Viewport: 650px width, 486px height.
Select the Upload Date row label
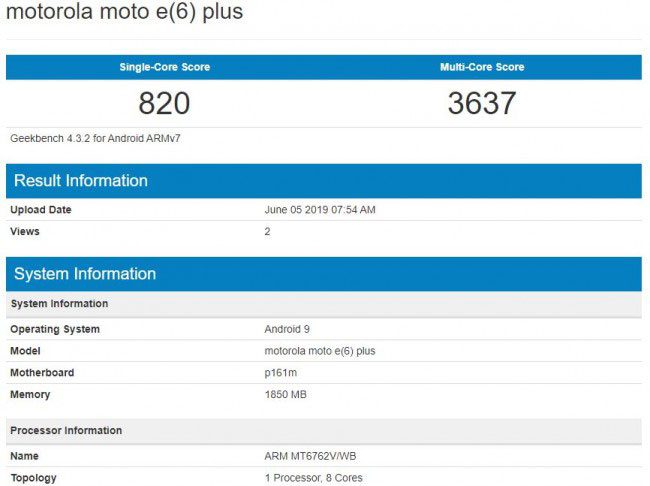click(41, 210)
